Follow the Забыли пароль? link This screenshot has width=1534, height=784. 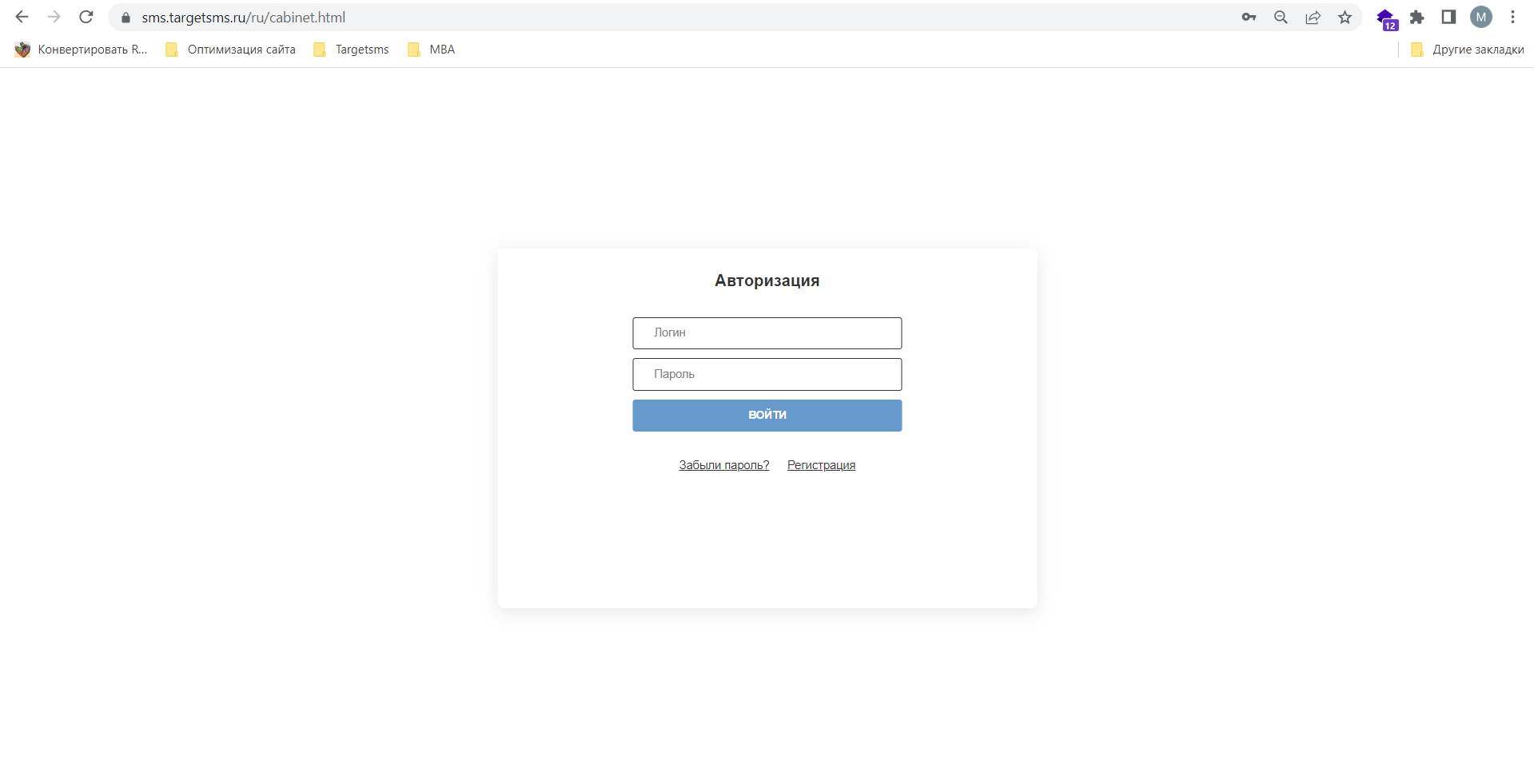click(724, 465)
